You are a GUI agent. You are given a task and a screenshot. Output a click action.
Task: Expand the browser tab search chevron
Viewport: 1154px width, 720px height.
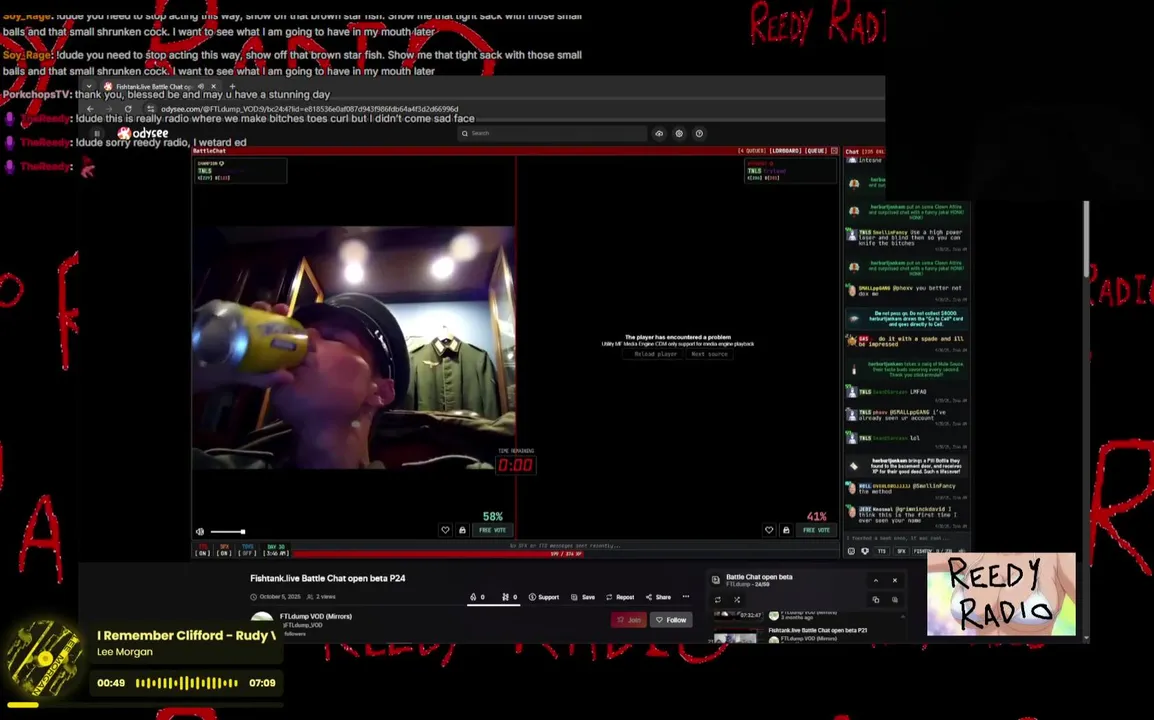(x=89, y=87)
